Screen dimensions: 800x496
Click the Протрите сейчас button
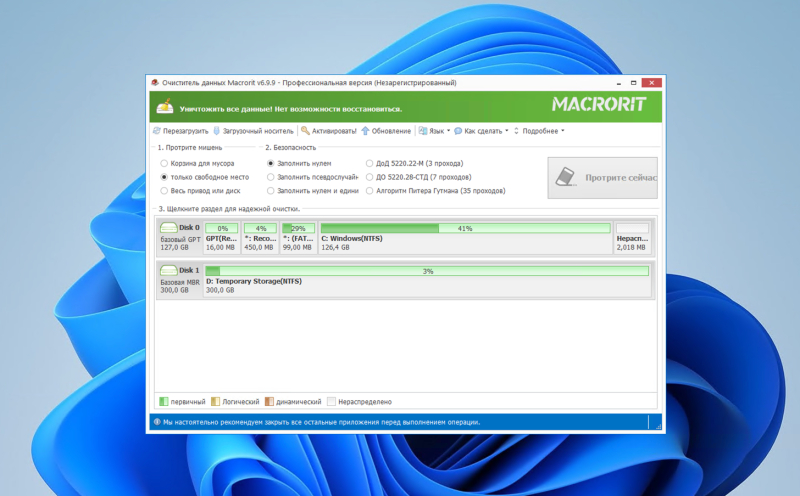(603, 178)
